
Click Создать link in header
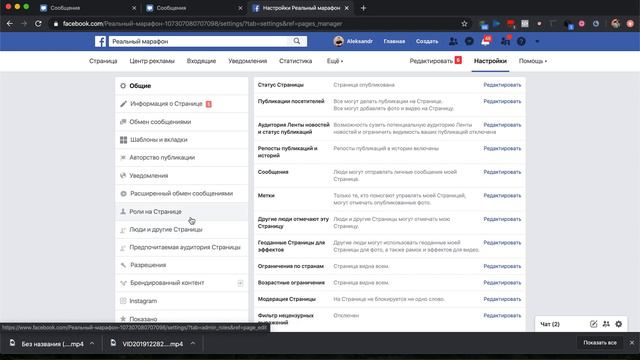pyautogui.click(x=427, y=41)
